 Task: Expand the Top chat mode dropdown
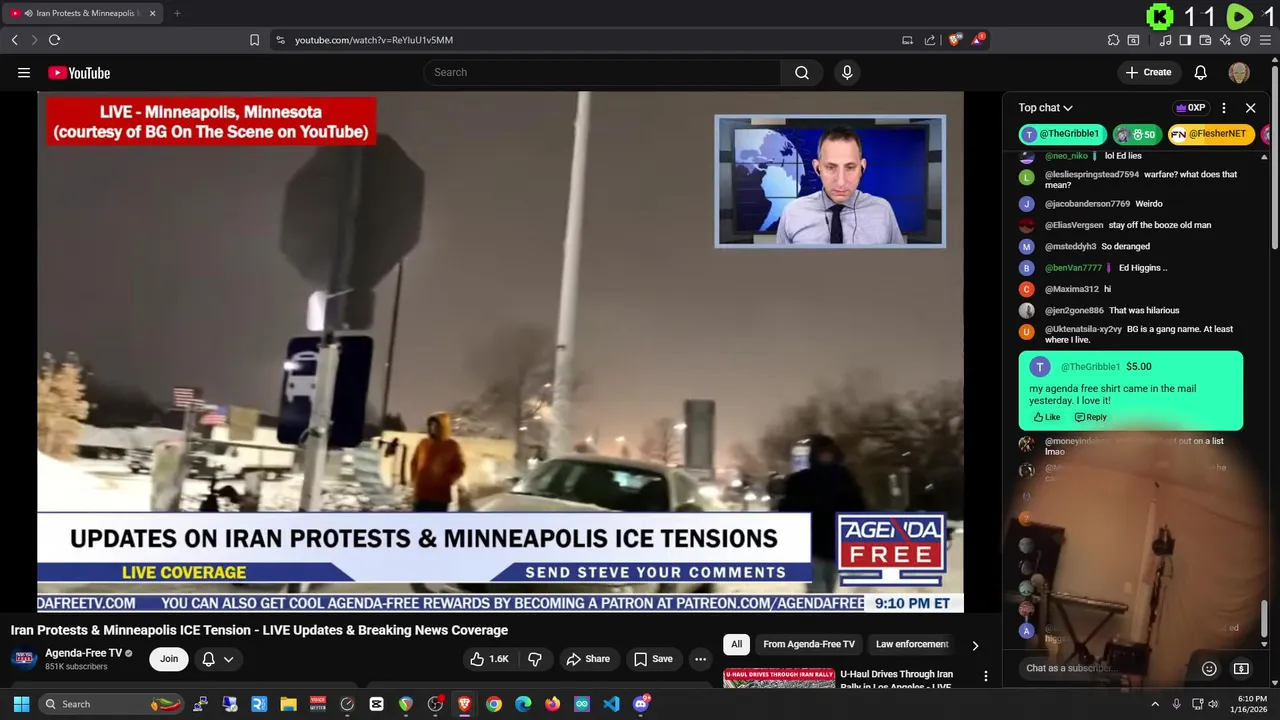1045,107
